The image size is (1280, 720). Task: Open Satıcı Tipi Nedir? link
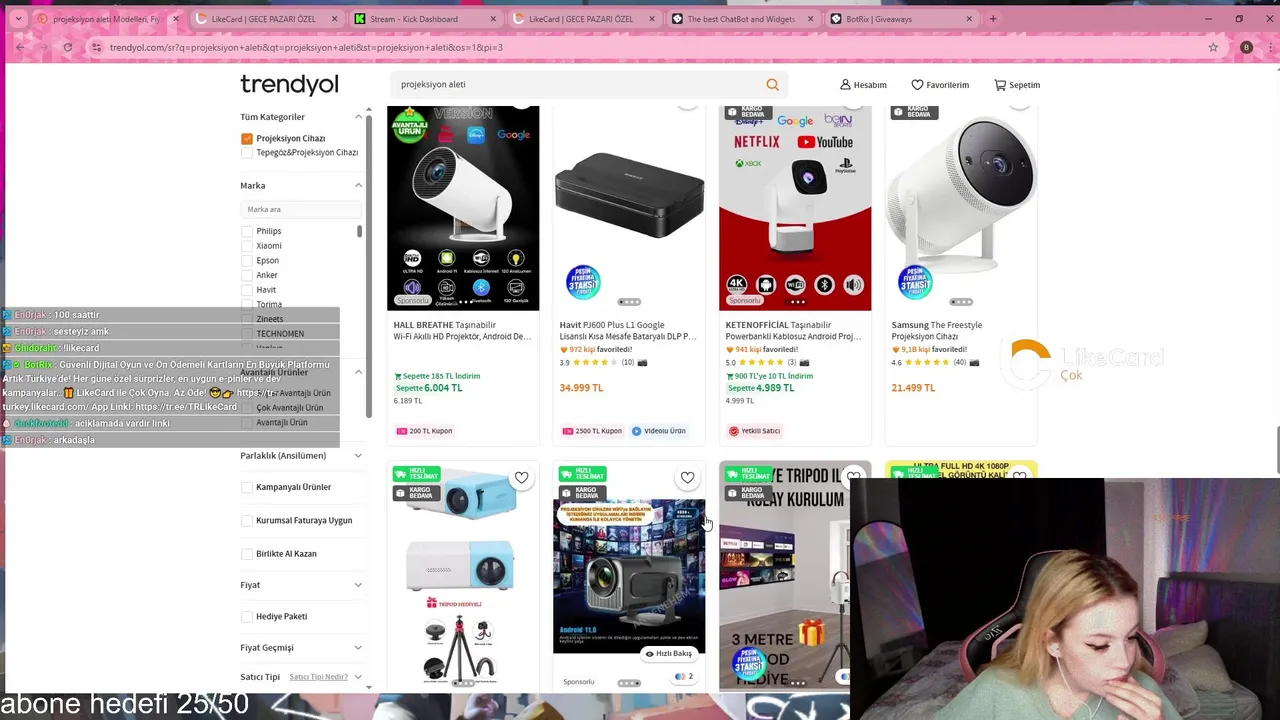[318, 677]
